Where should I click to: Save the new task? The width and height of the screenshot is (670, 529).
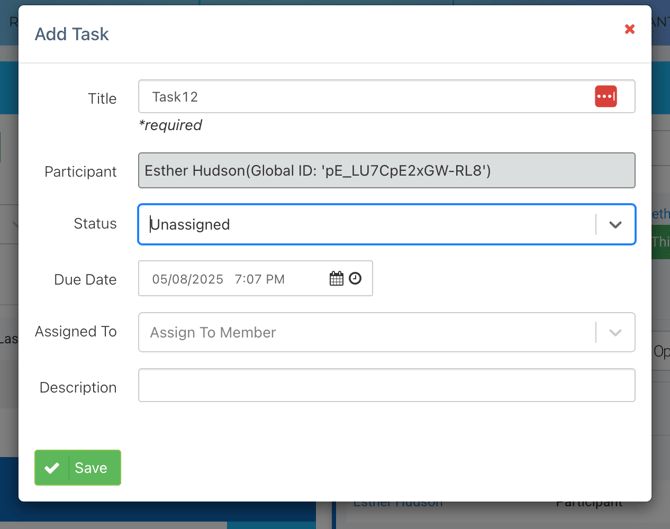(x=78, y=468)
